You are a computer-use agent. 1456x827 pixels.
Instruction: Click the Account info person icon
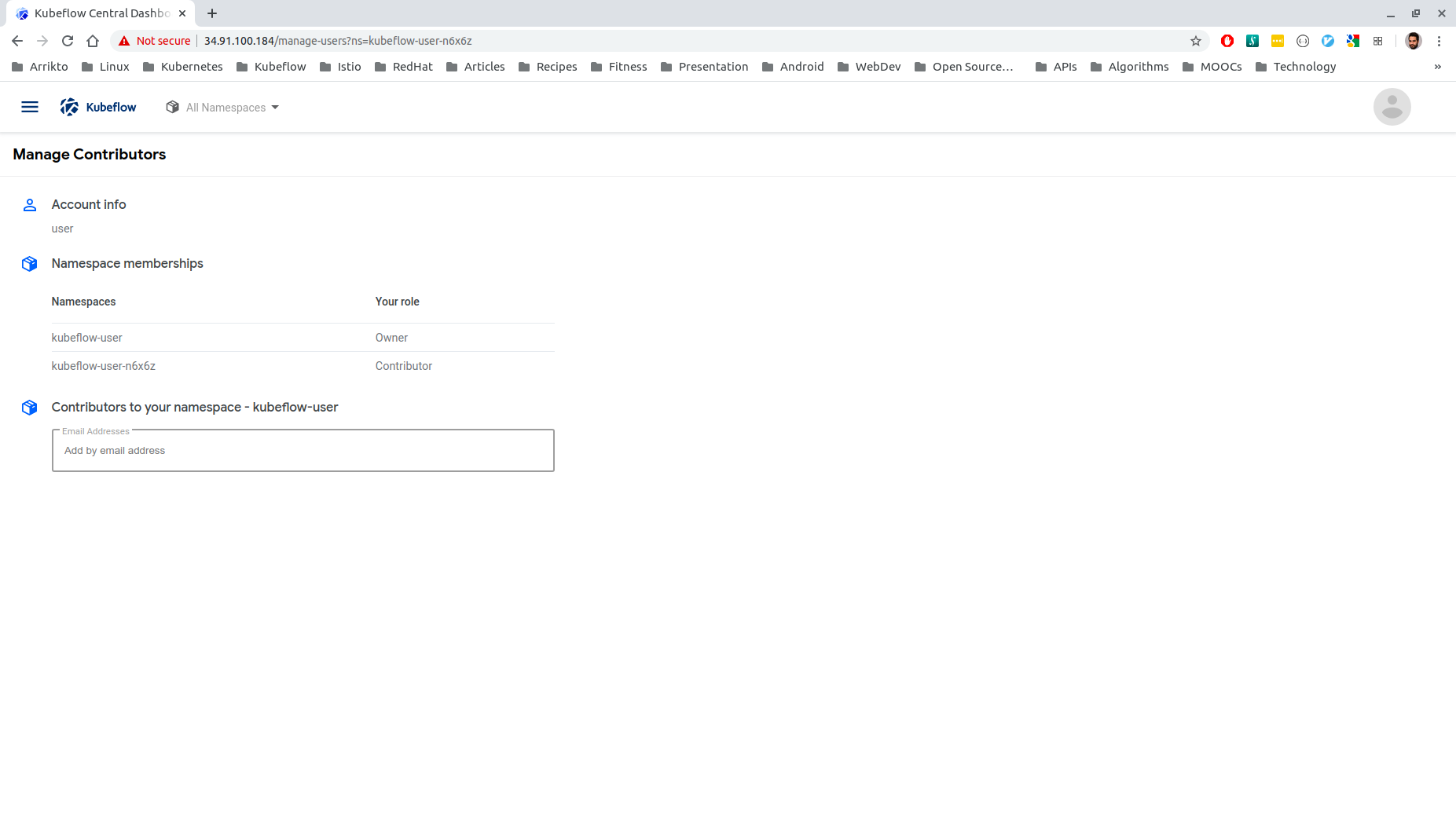(x=30, y=205)
